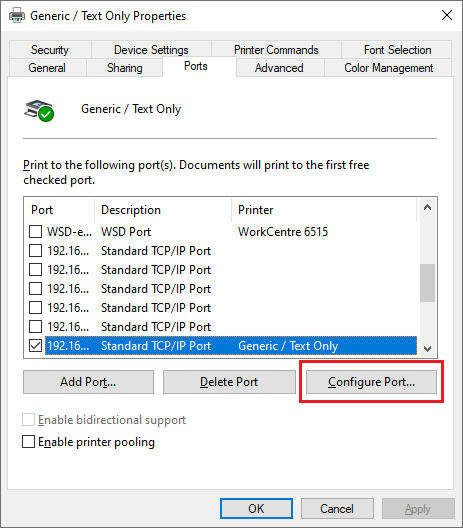Switch to the Security tab
This screenshot has width=463, height=528.
(x=50, y=50)
